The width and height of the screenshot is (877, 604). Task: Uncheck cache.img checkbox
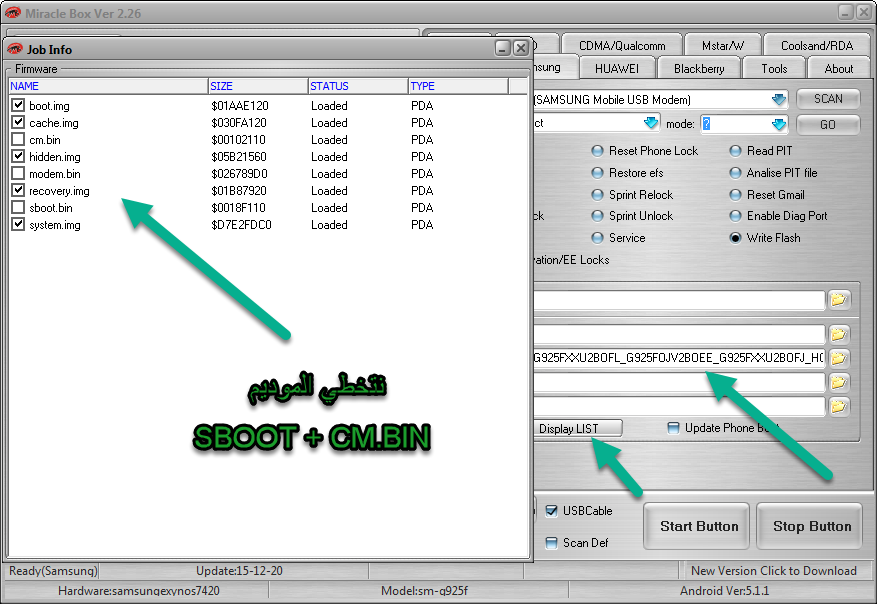(18, 122)
